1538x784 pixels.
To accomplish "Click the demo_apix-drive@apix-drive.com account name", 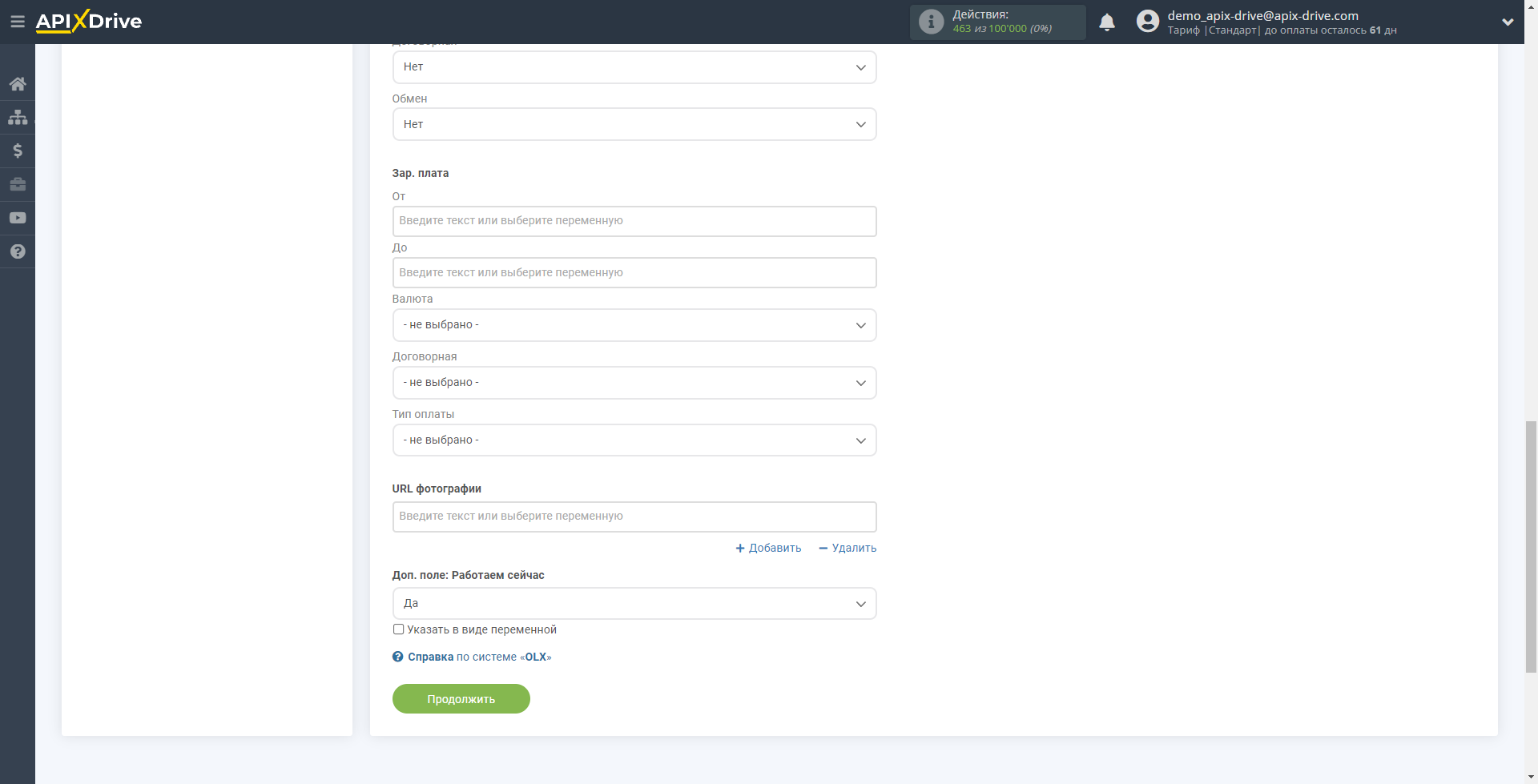I will [1262, 15].
